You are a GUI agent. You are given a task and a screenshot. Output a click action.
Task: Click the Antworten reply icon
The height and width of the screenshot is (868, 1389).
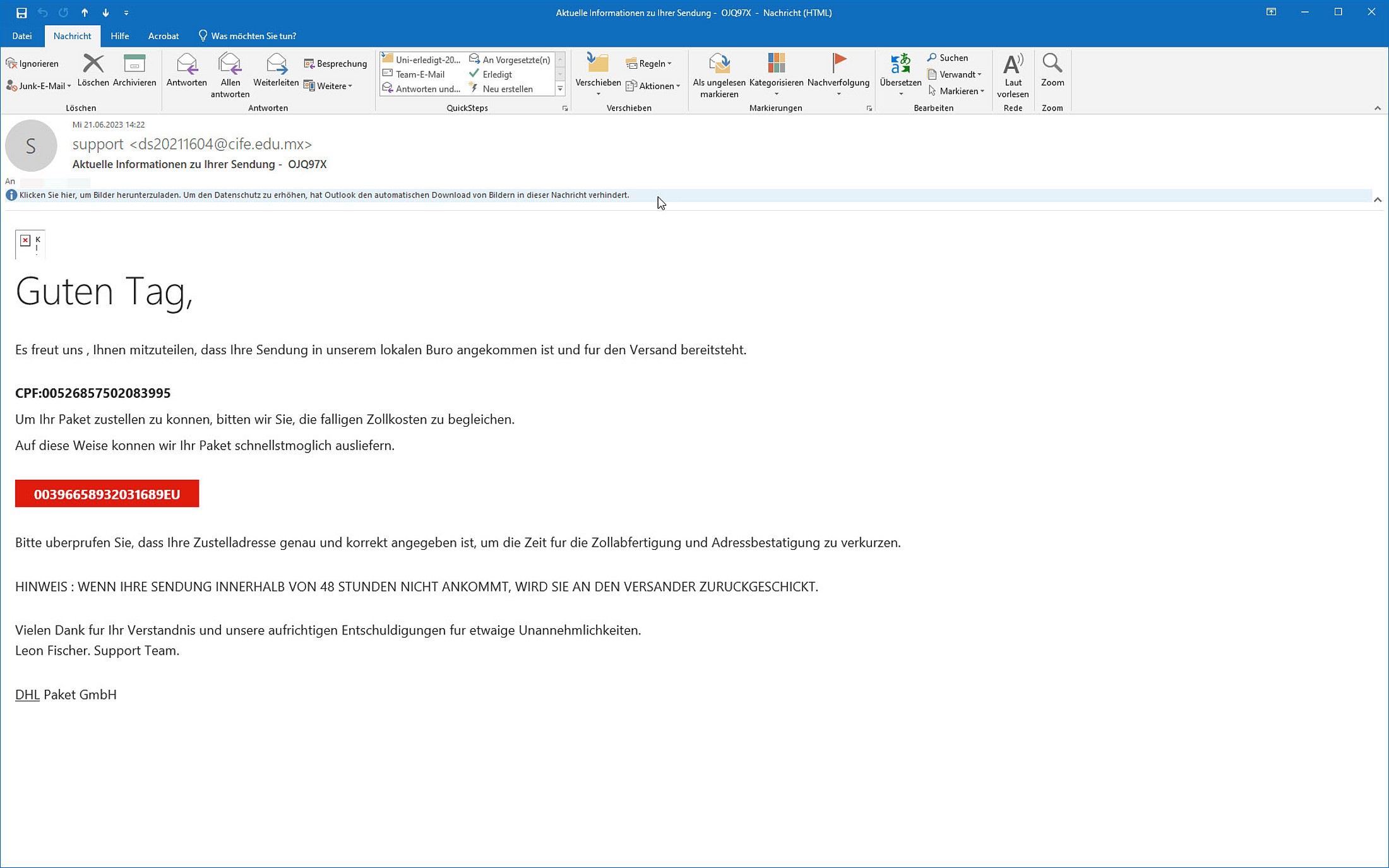pyautogui.click(x=186, y=64)
